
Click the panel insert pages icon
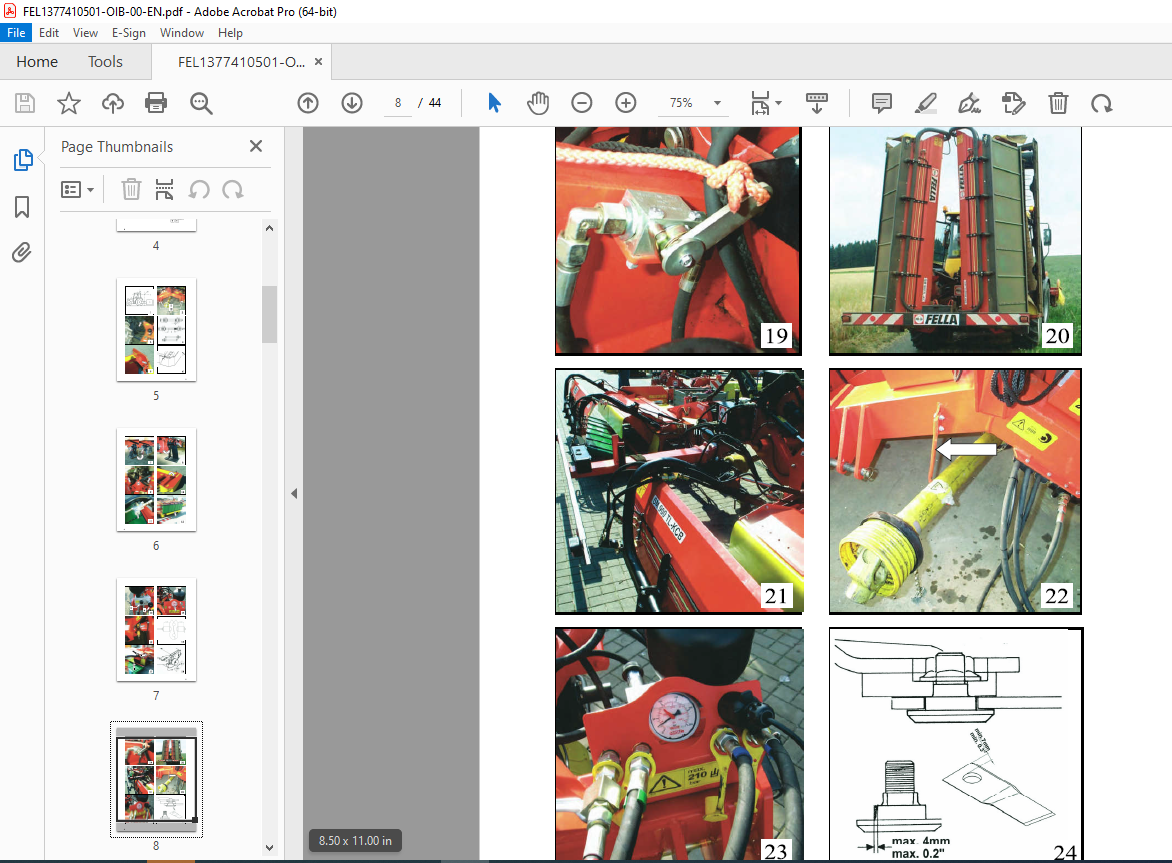pyautogui.click(x=164, y=189)
